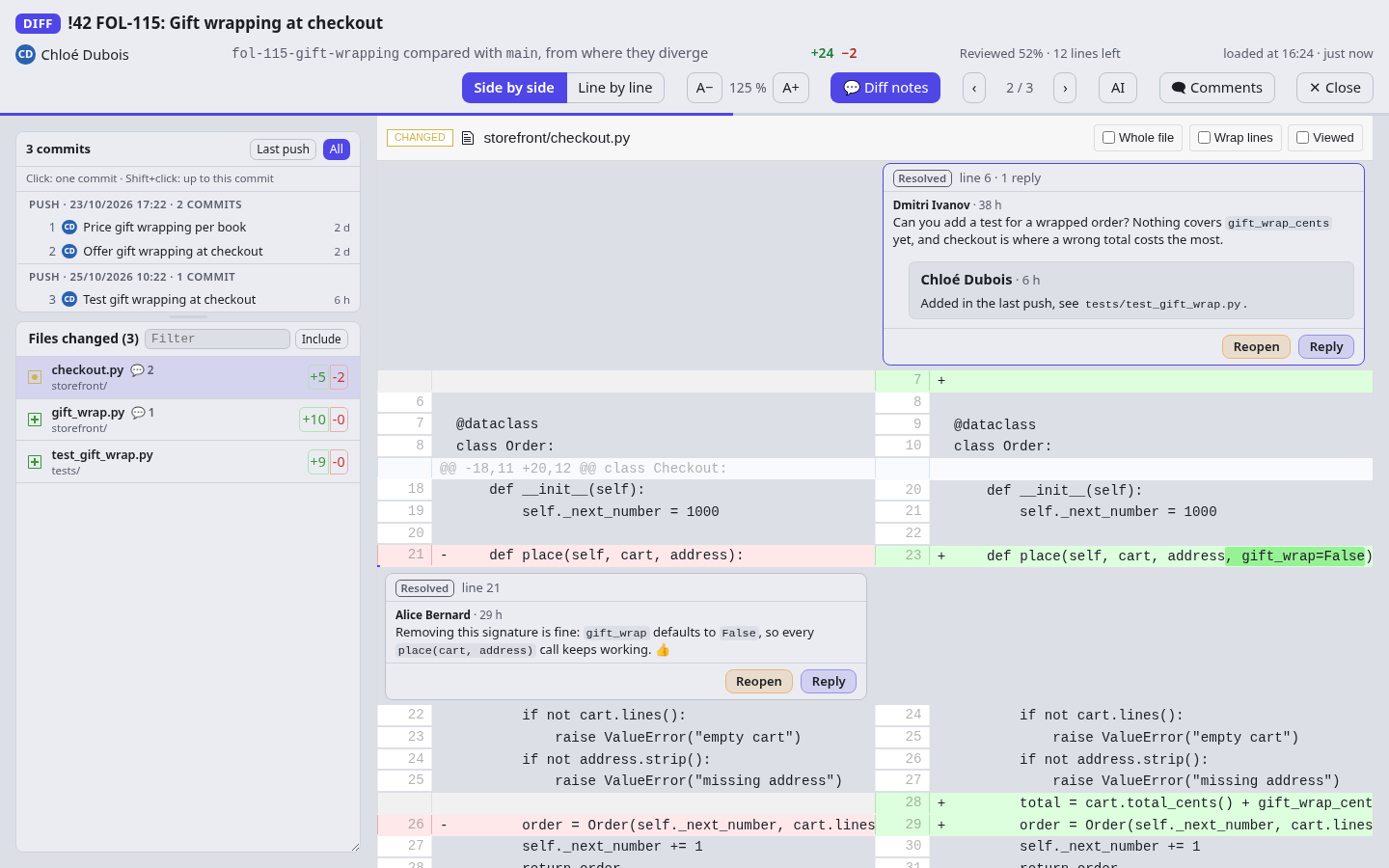Reply to Dmitri Ivanov's line 6 thread

1326,347
